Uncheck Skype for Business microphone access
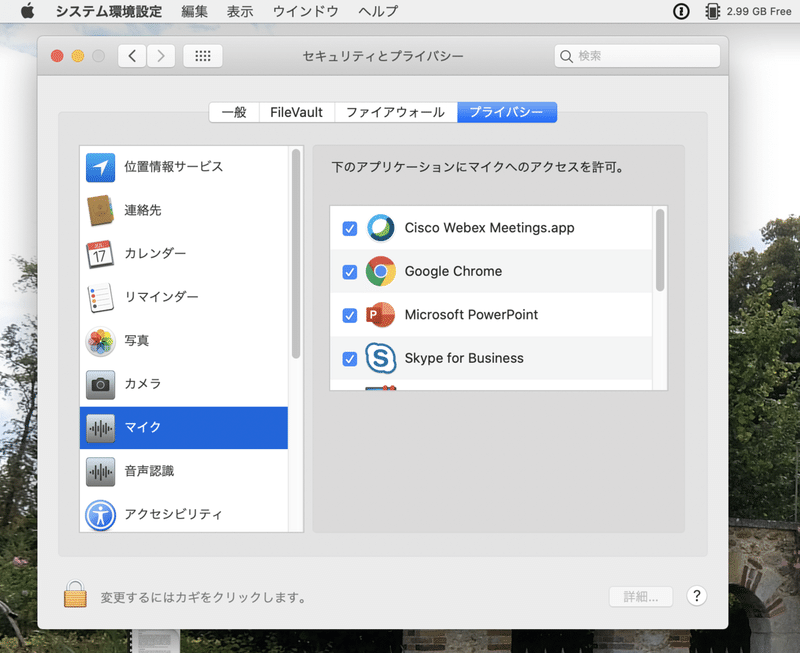The height and width of the screenshot is (653, 800). click(x=349, y=359)
